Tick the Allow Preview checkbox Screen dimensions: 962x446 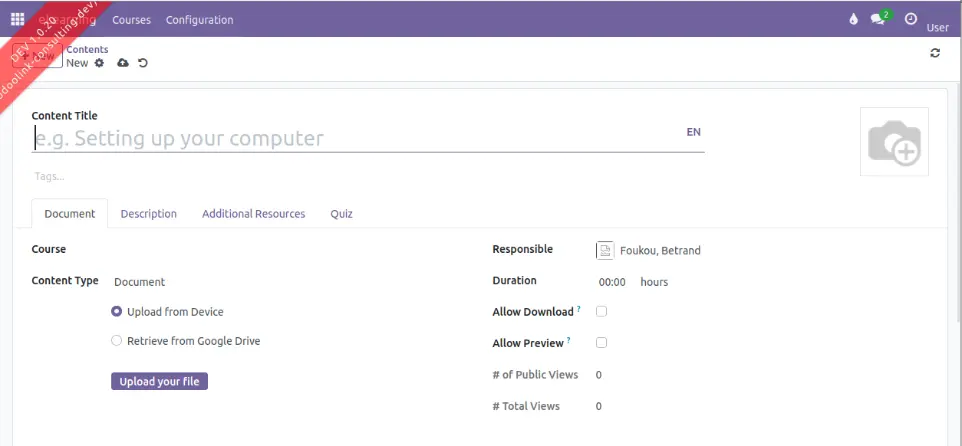[601, 343]
